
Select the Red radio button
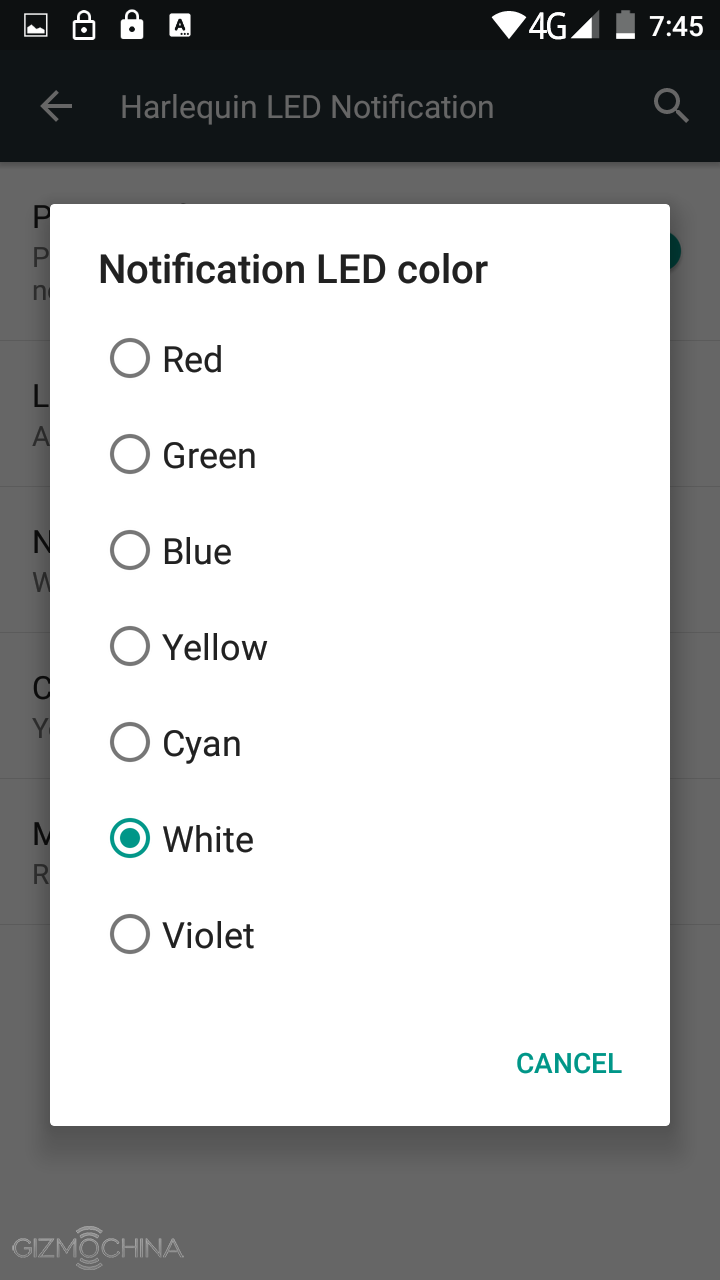(x=130, y=358)
